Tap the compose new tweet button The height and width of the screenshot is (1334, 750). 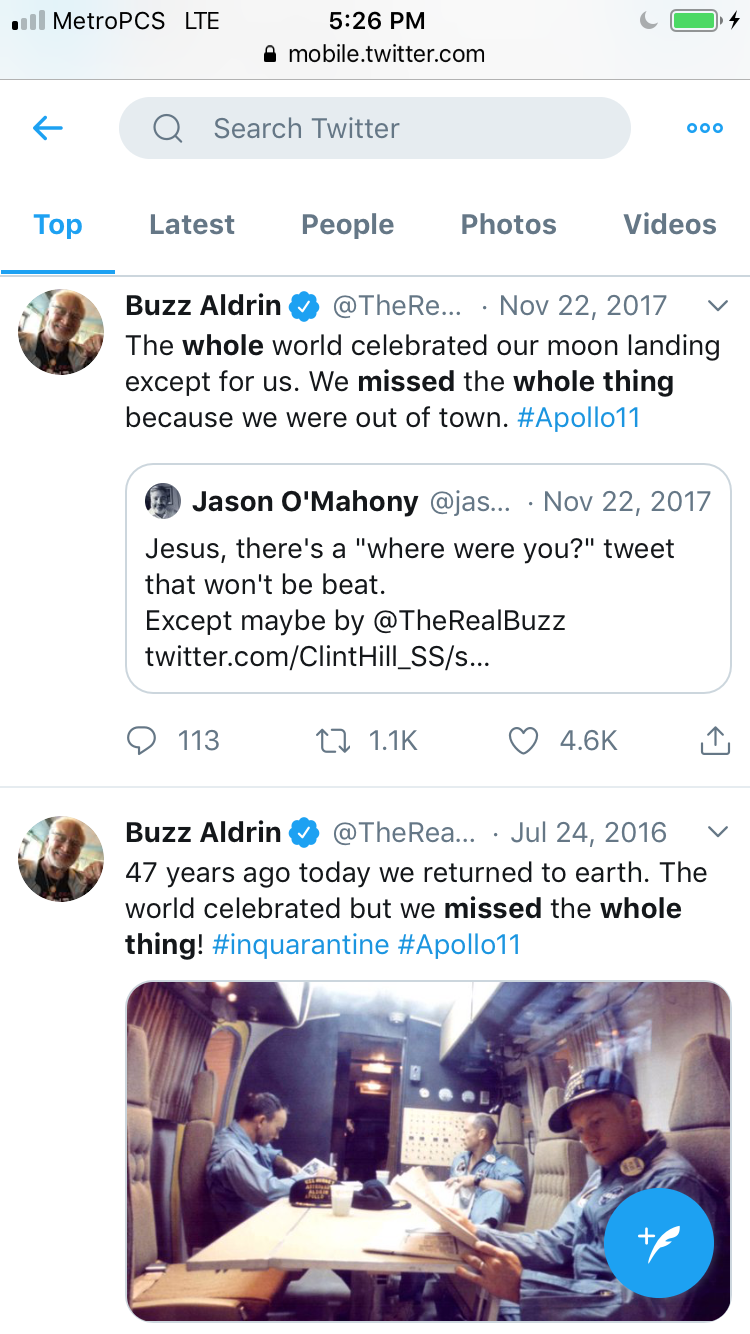pyautogui.click(x=659, y=1243)
